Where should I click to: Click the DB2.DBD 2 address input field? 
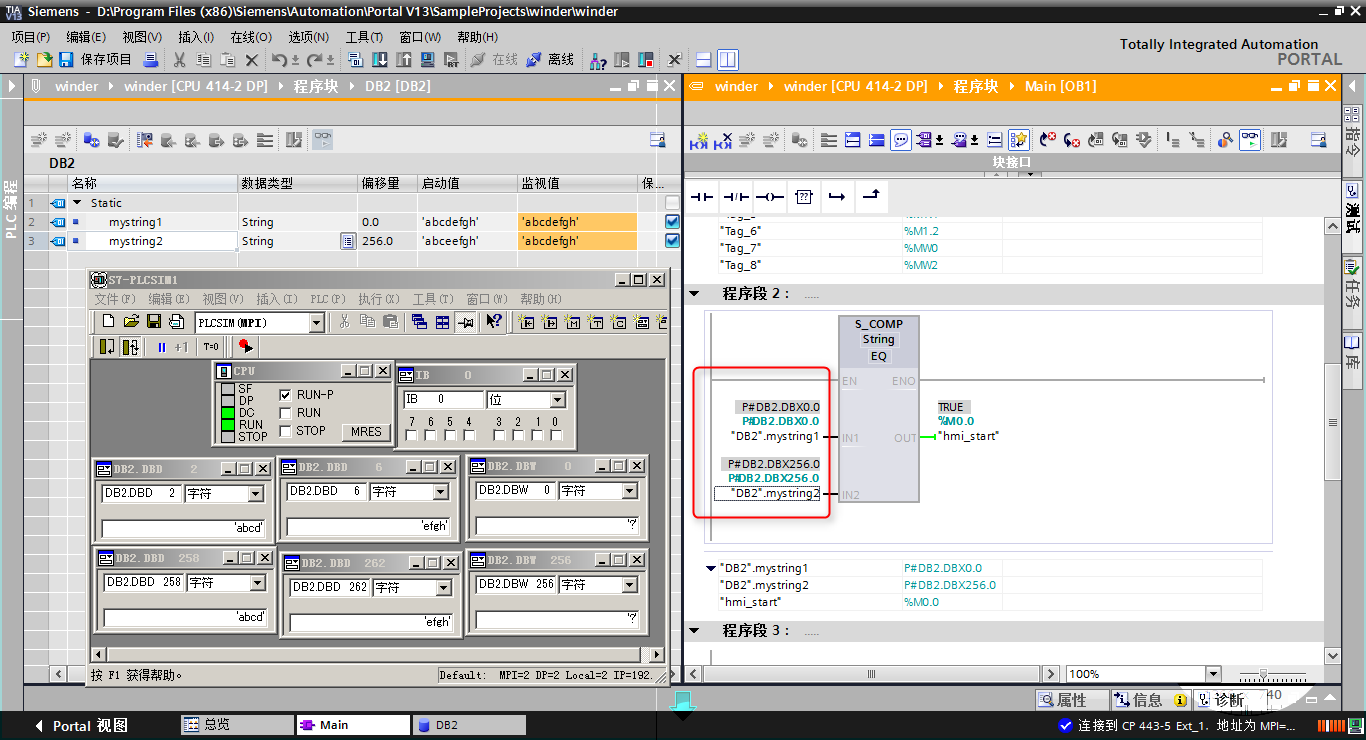(x=142, y=493)
